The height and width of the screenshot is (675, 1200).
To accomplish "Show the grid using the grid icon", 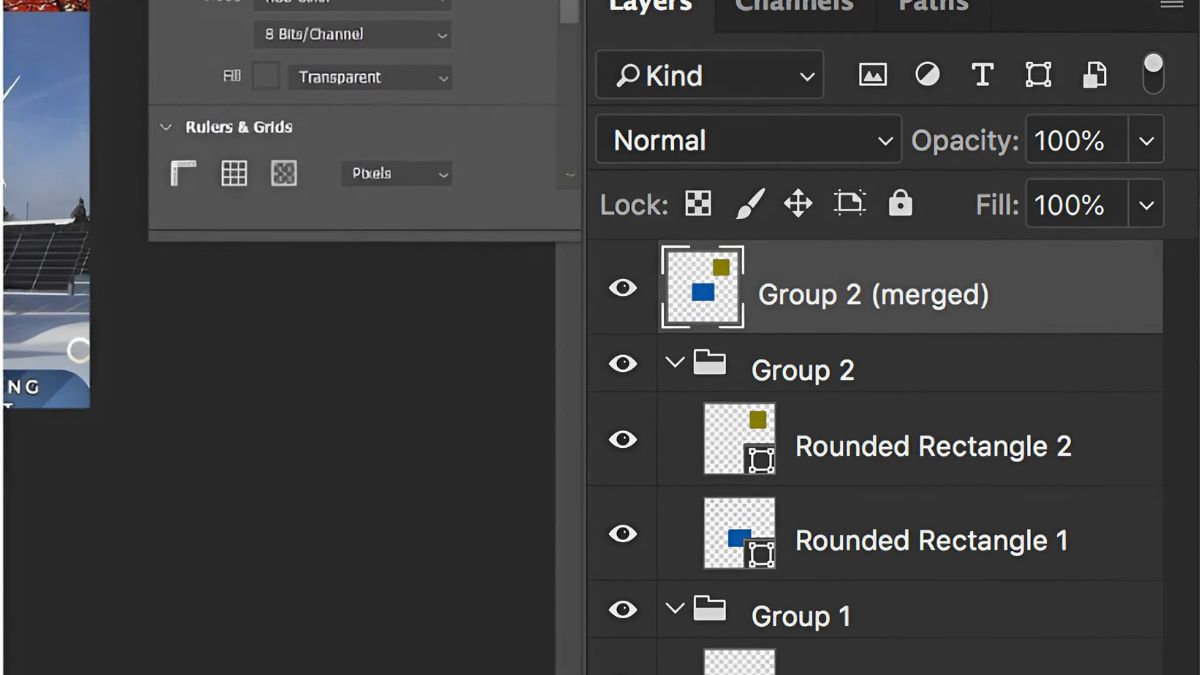I will (234, 173).
